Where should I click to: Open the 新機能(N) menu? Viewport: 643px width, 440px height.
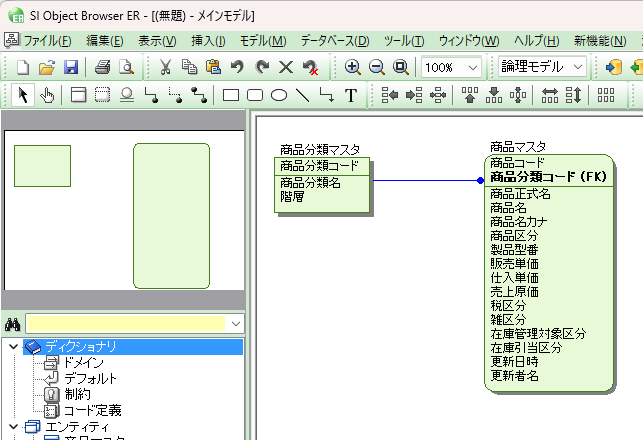click(600, 41)
